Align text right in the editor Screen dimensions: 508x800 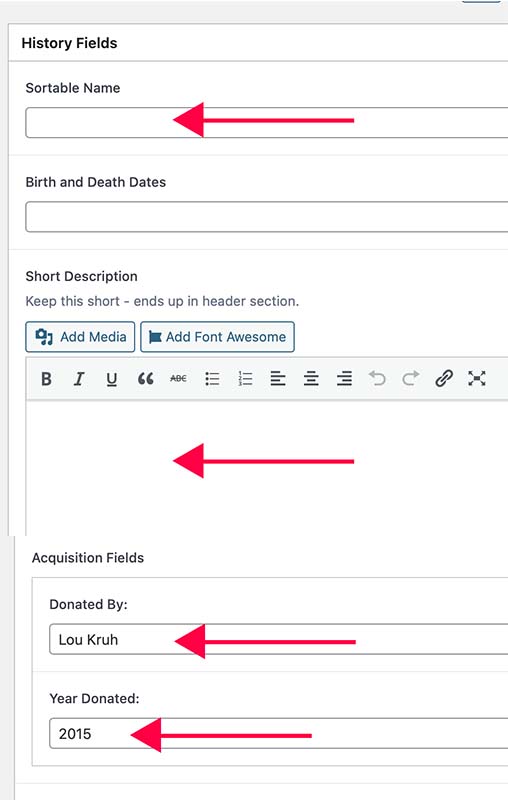click(344, 379)
